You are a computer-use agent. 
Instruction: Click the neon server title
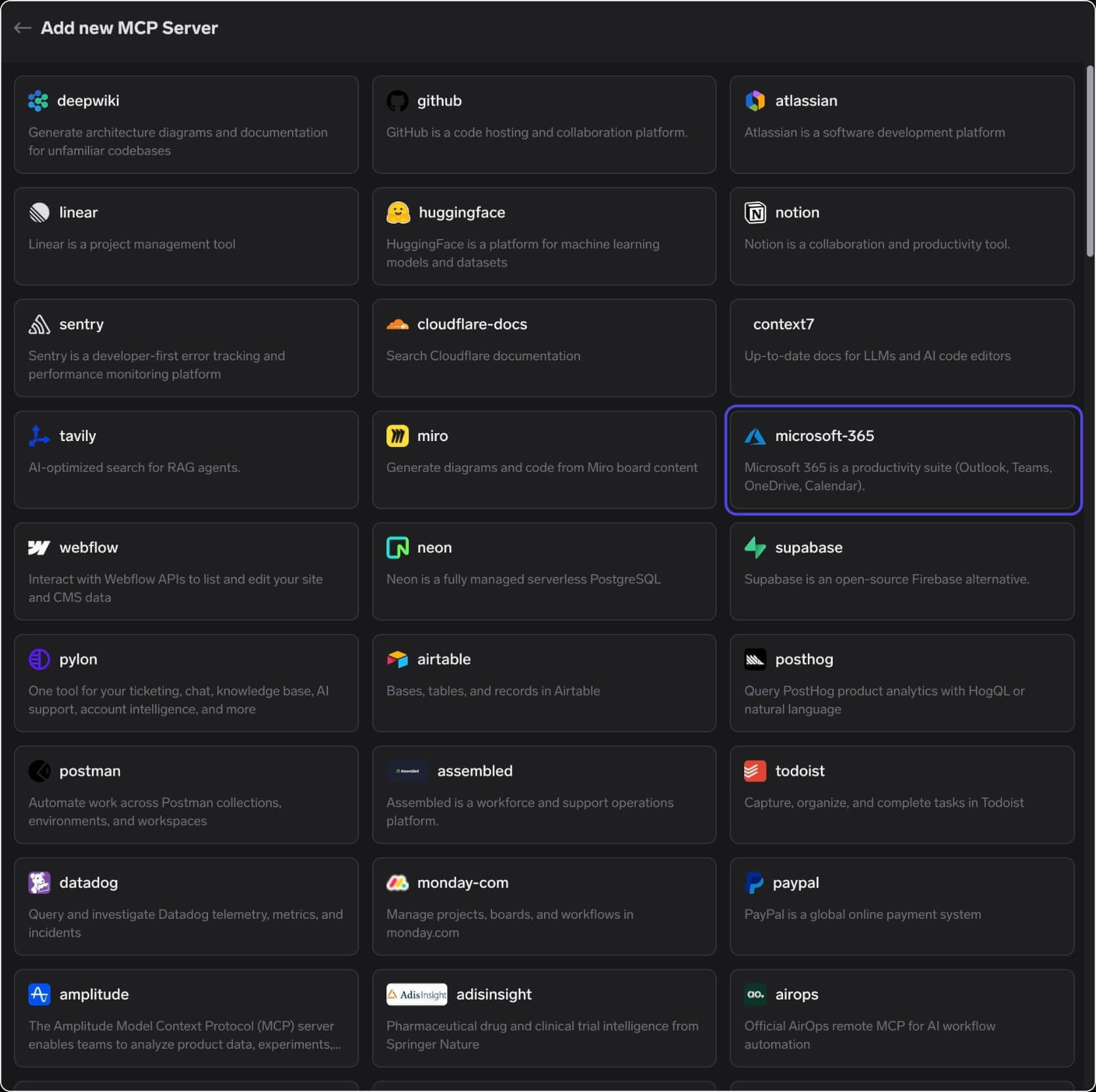434,547
